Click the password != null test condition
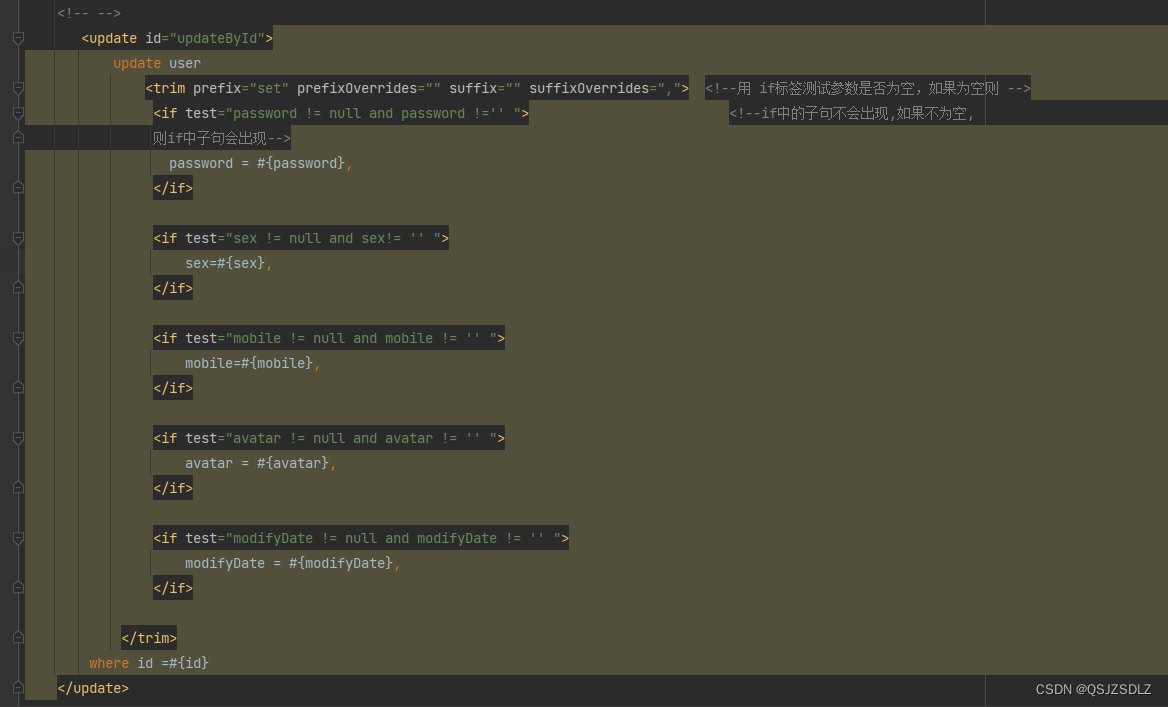Screen dimensions: 1168x707 (373, 113)
